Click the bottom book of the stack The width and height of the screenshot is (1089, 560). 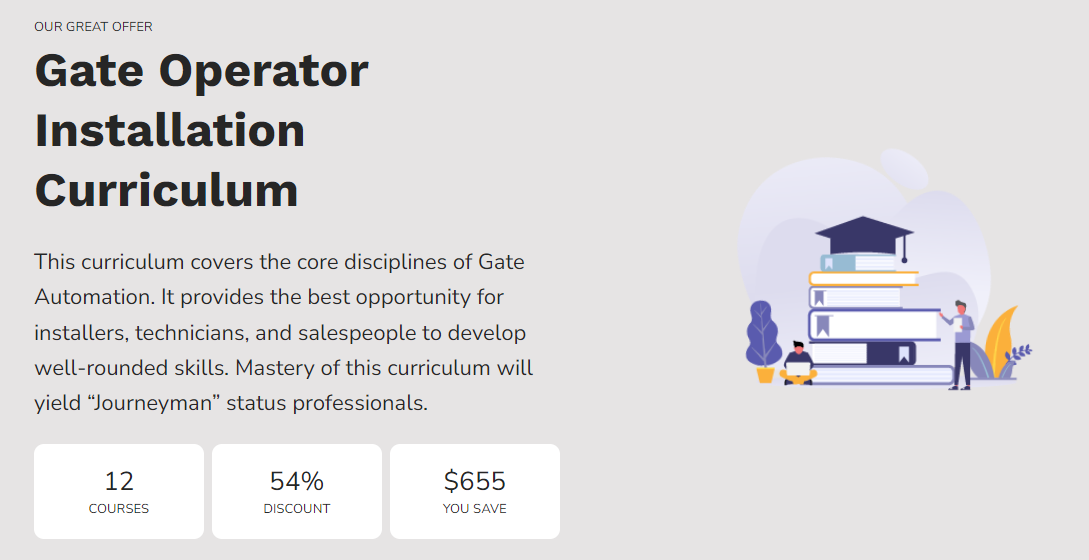882,375
